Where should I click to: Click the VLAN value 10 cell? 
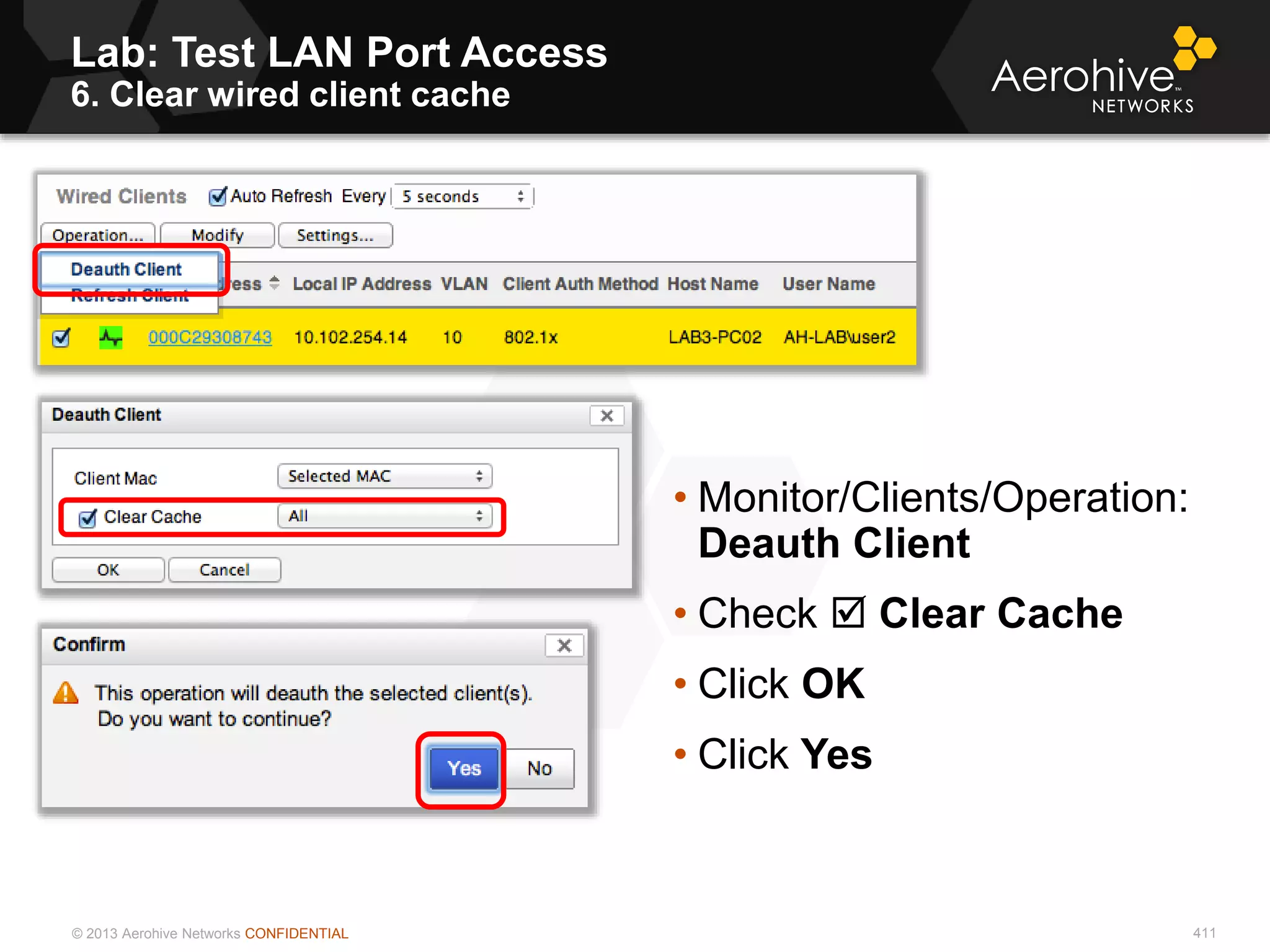(452, 337)
